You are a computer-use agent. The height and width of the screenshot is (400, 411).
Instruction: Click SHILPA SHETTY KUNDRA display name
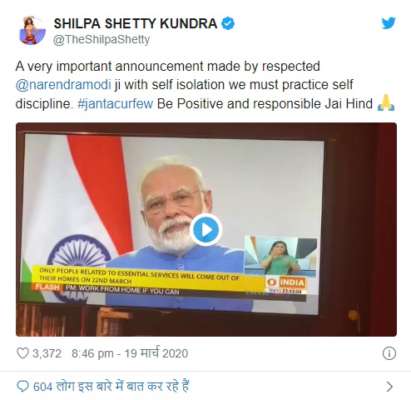click(x=135, y=24)
